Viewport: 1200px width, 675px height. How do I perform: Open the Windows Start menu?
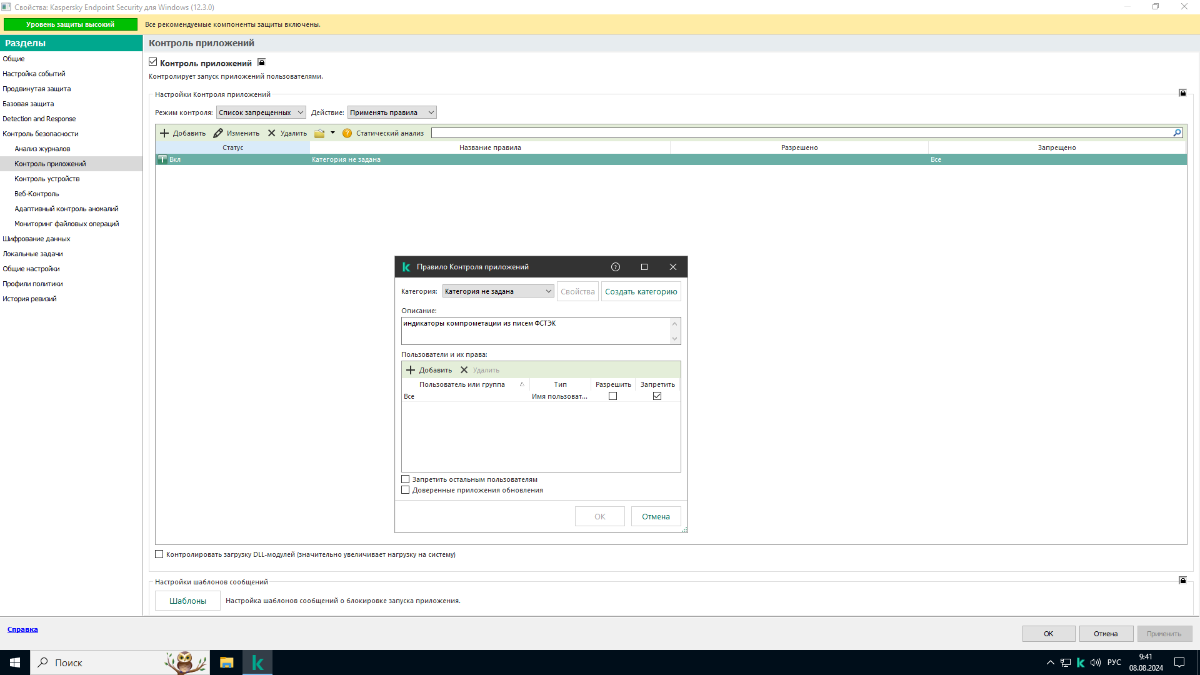click(14, 662)
